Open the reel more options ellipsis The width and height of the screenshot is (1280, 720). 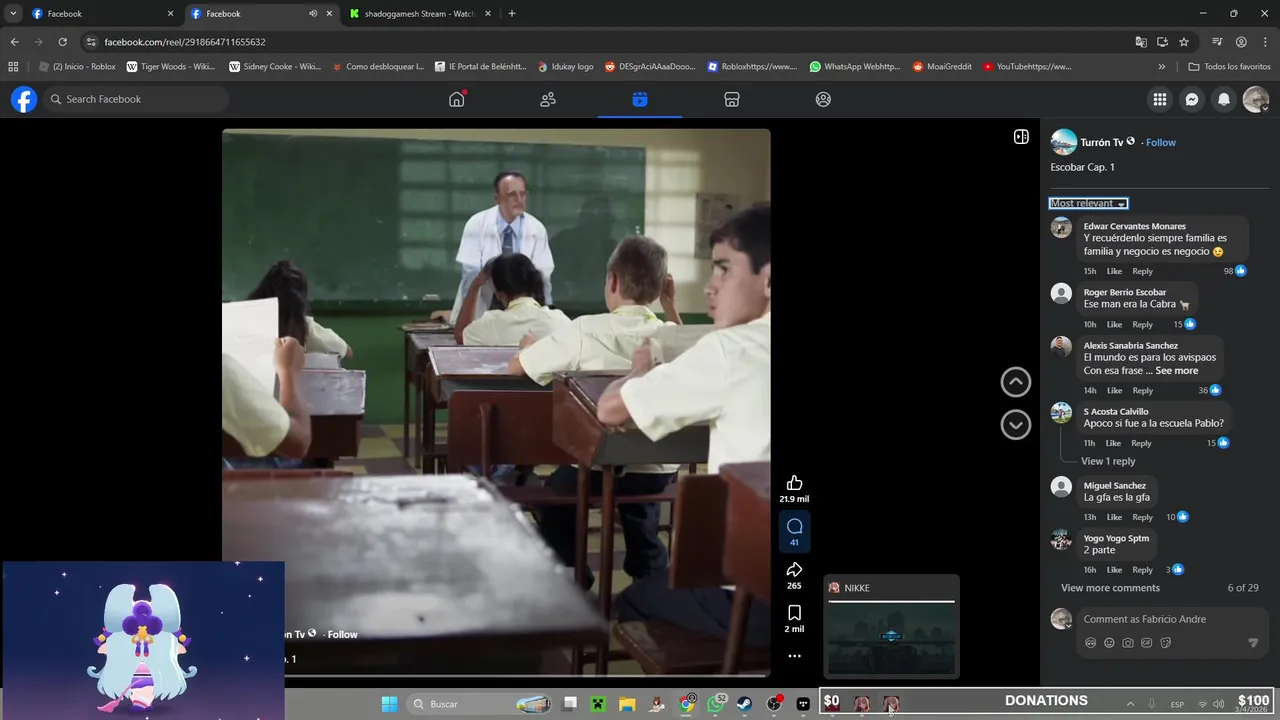(x=794, y=656)
